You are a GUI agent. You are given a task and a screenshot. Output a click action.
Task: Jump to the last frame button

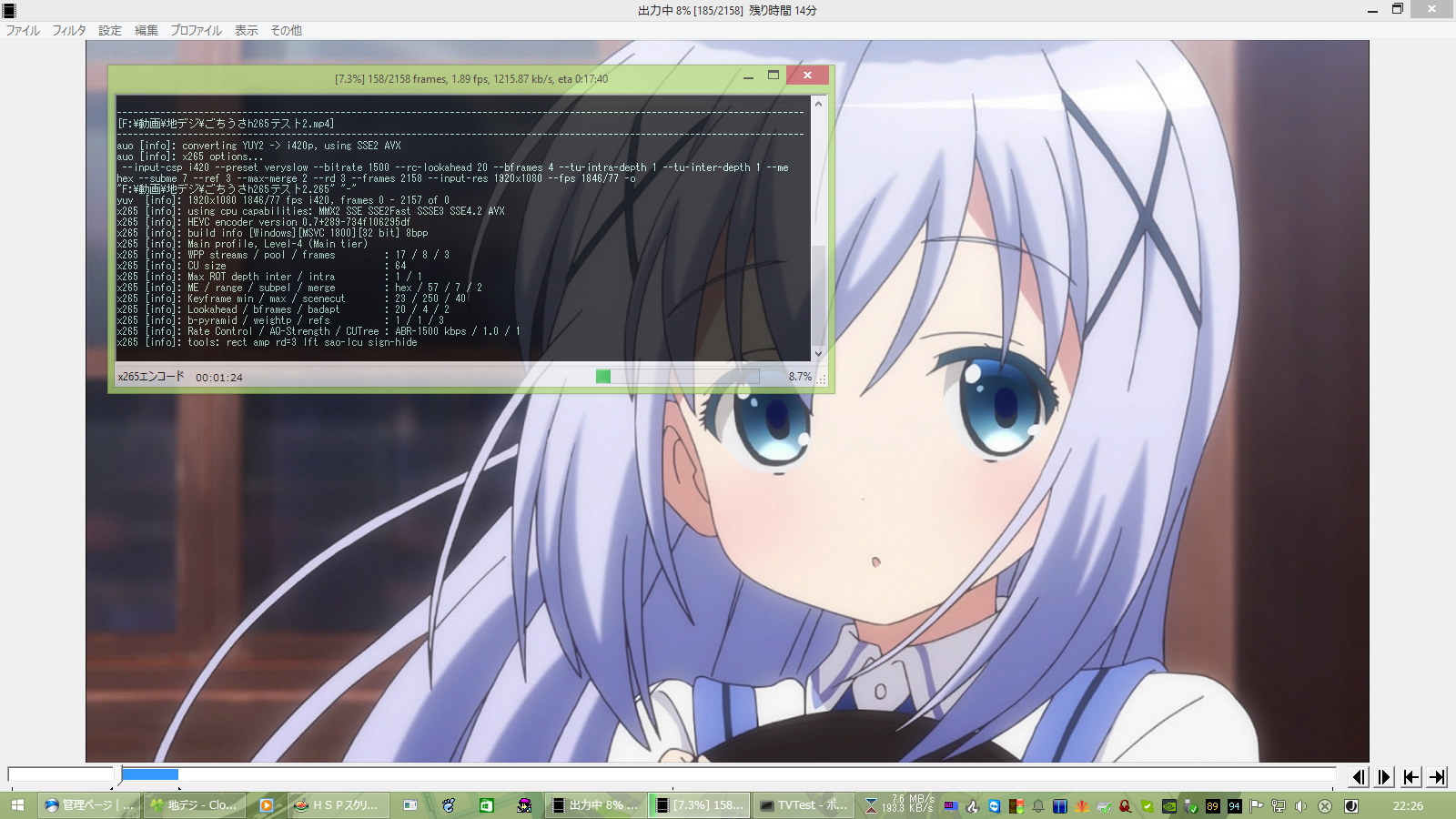click(1438, 776)
